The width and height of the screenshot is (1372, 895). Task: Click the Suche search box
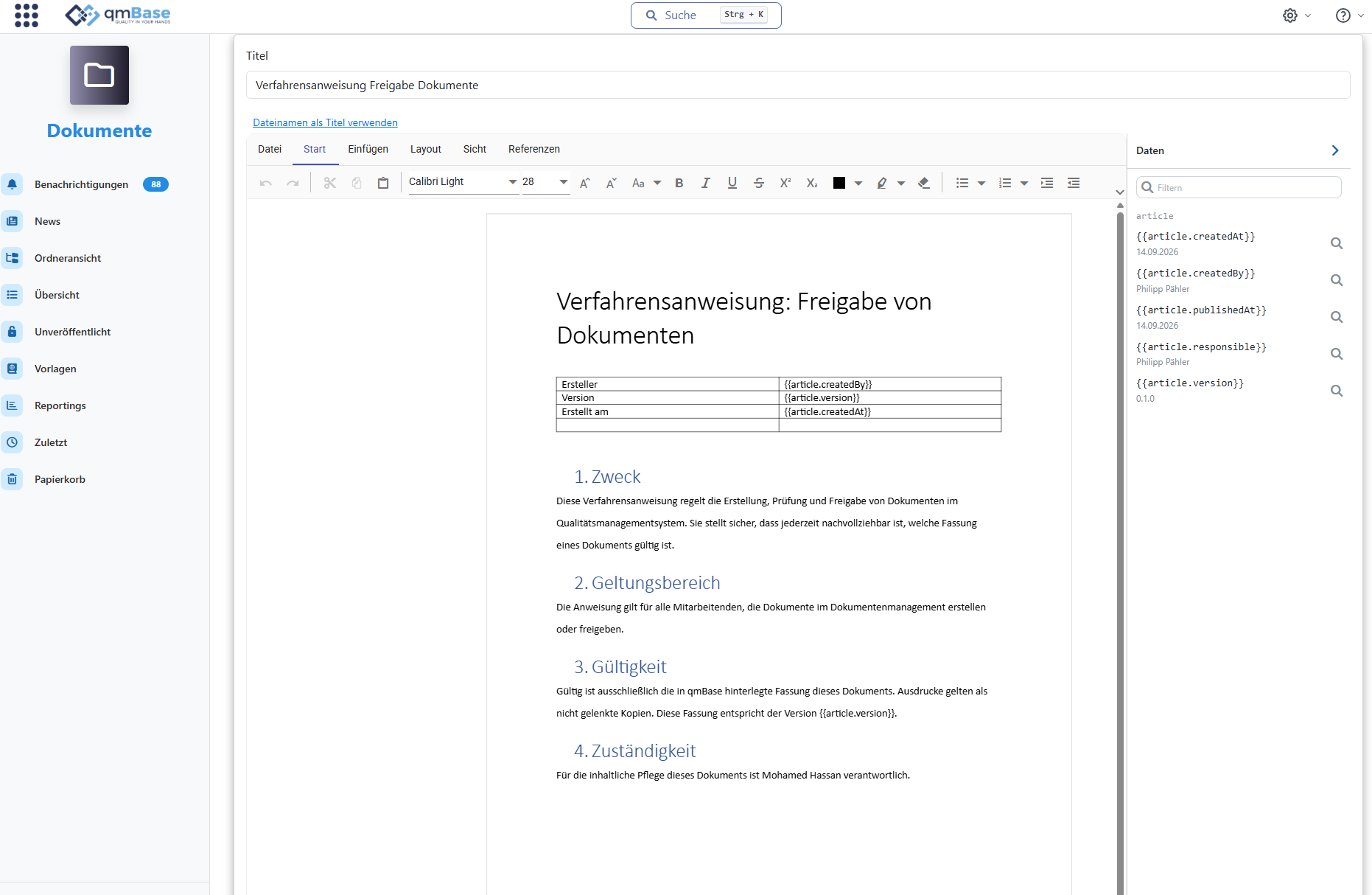tap(706, 15)
